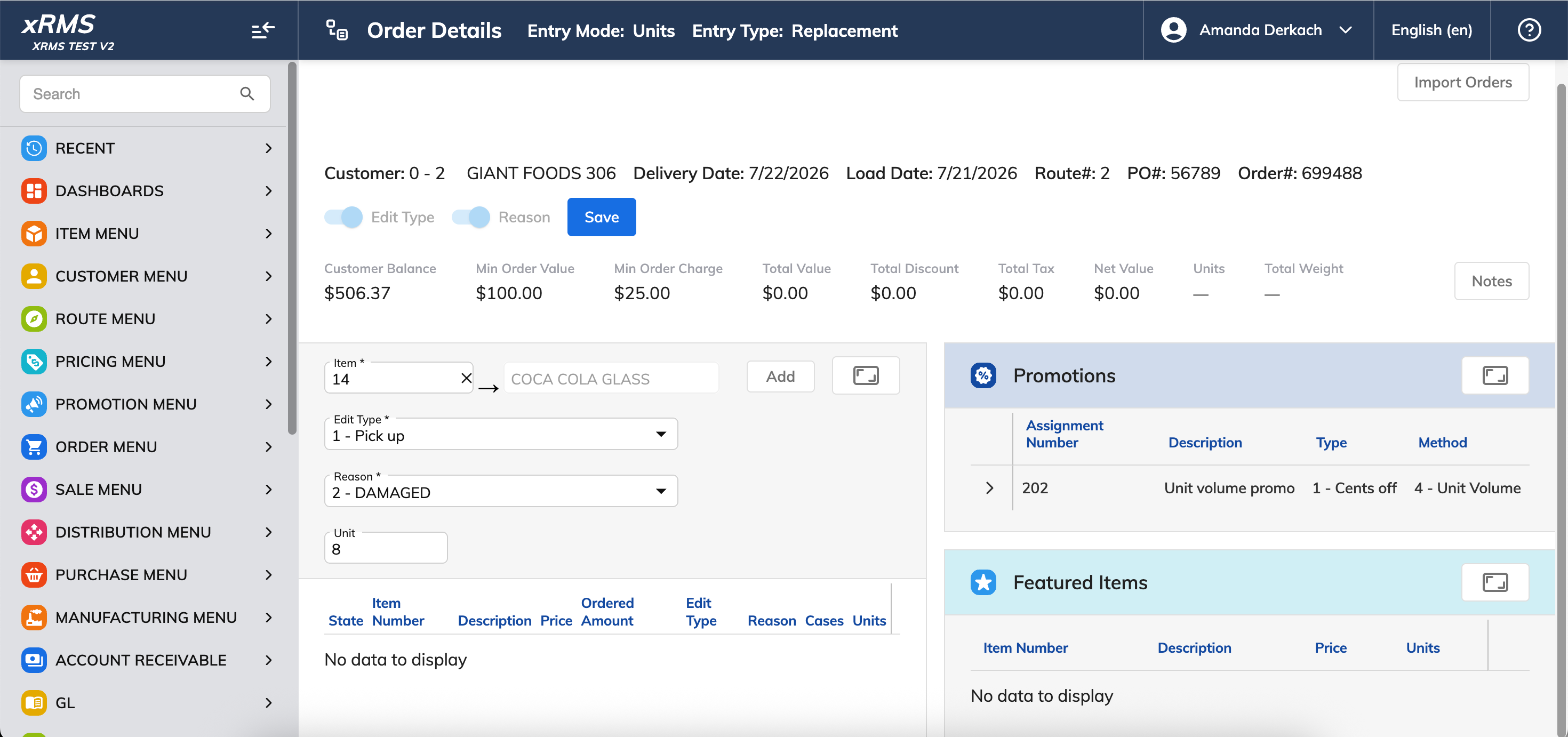Sort promotions by Assignment Number
The height and width of the screenshot is (737, 1568).
tap(1064, 434)
